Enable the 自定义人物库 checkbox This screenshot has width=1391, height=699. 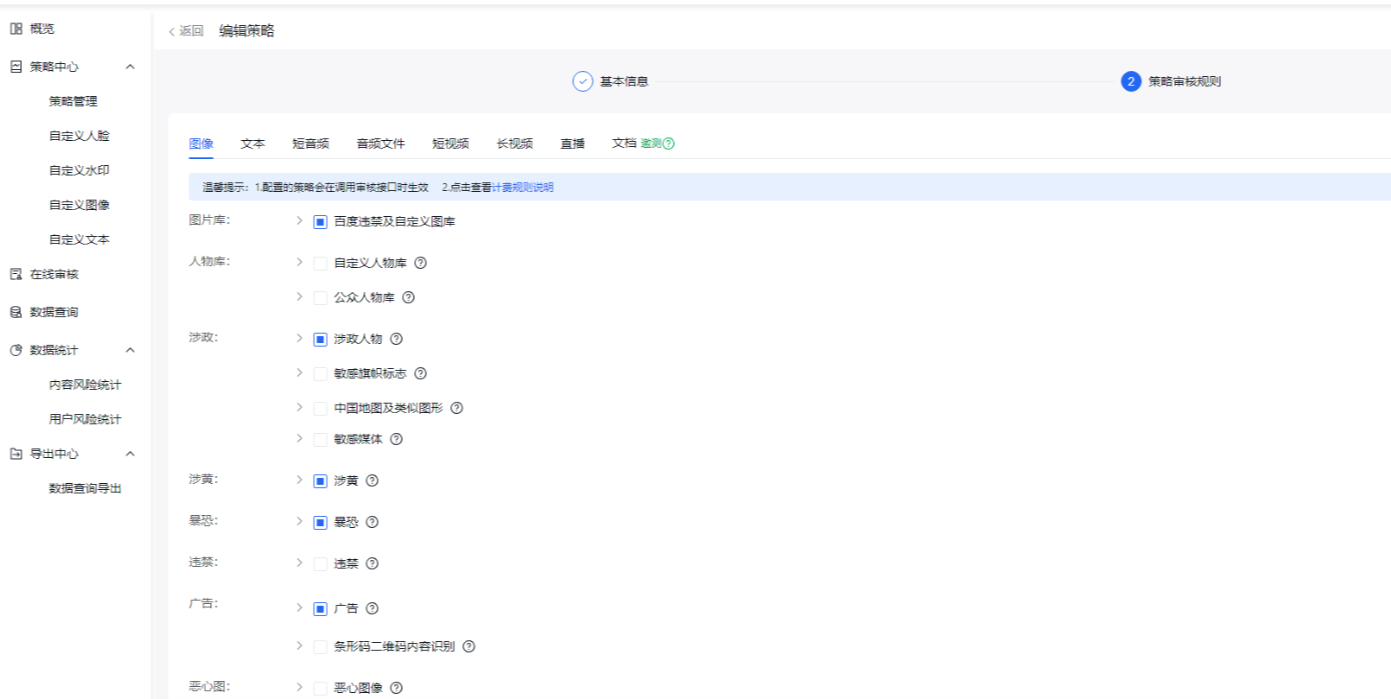click(320, 263)
